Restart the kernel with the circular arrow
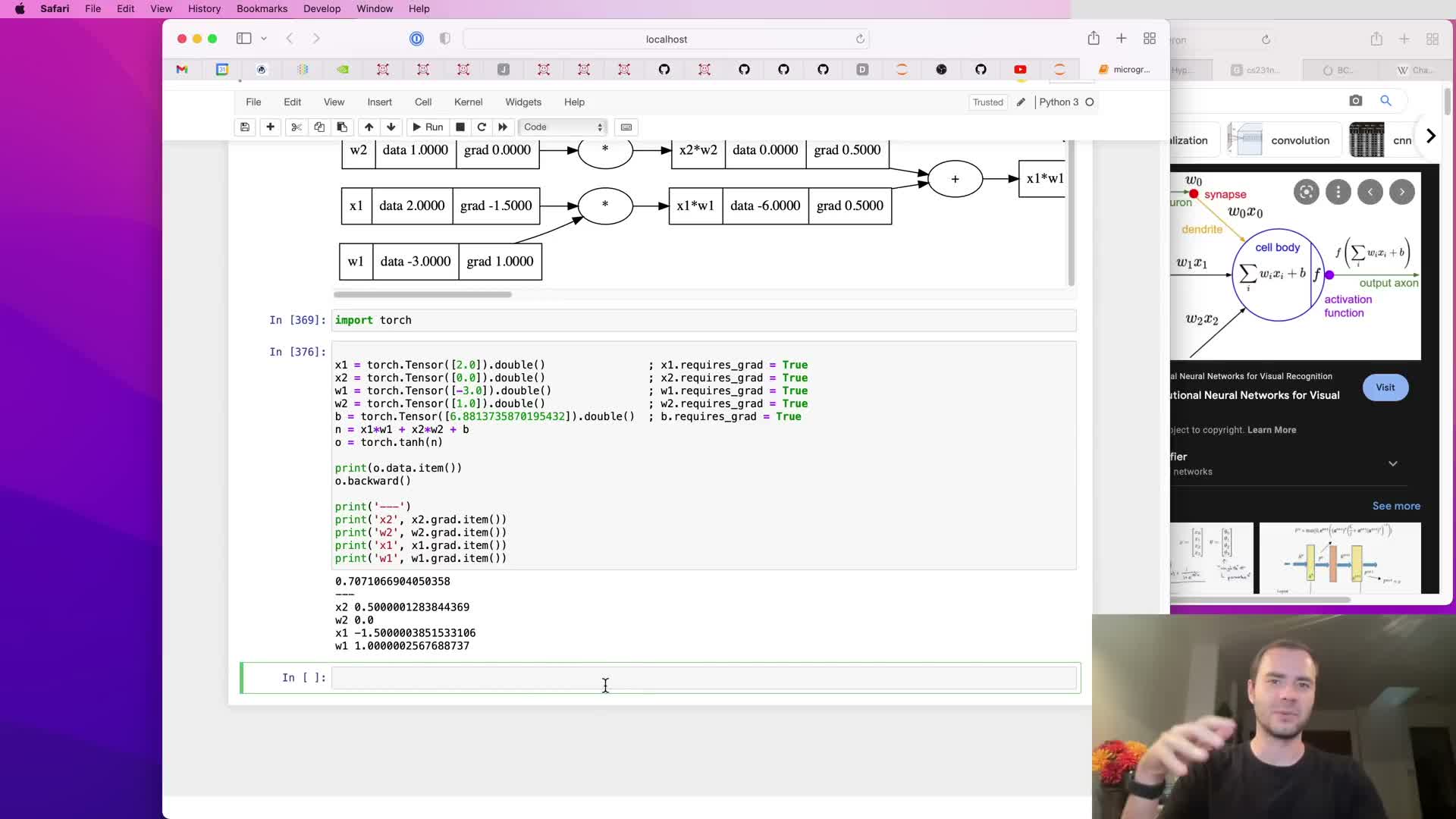1456x819 pixels. point(482,127)
